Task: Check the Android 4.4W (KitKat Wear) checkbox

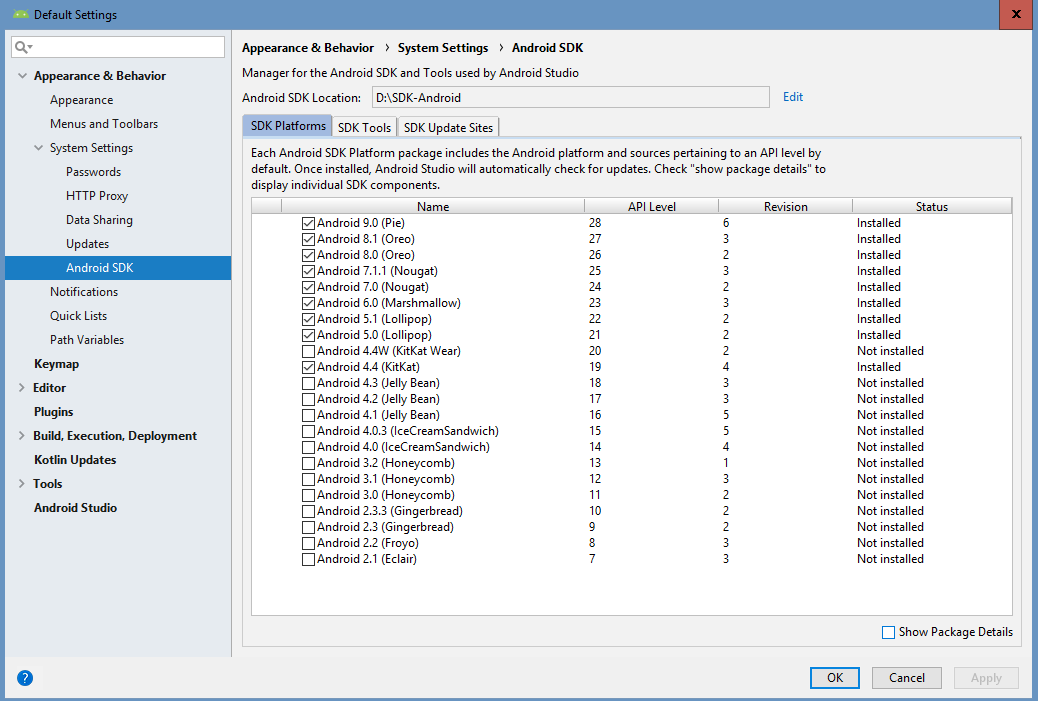Action: (308, 351)
